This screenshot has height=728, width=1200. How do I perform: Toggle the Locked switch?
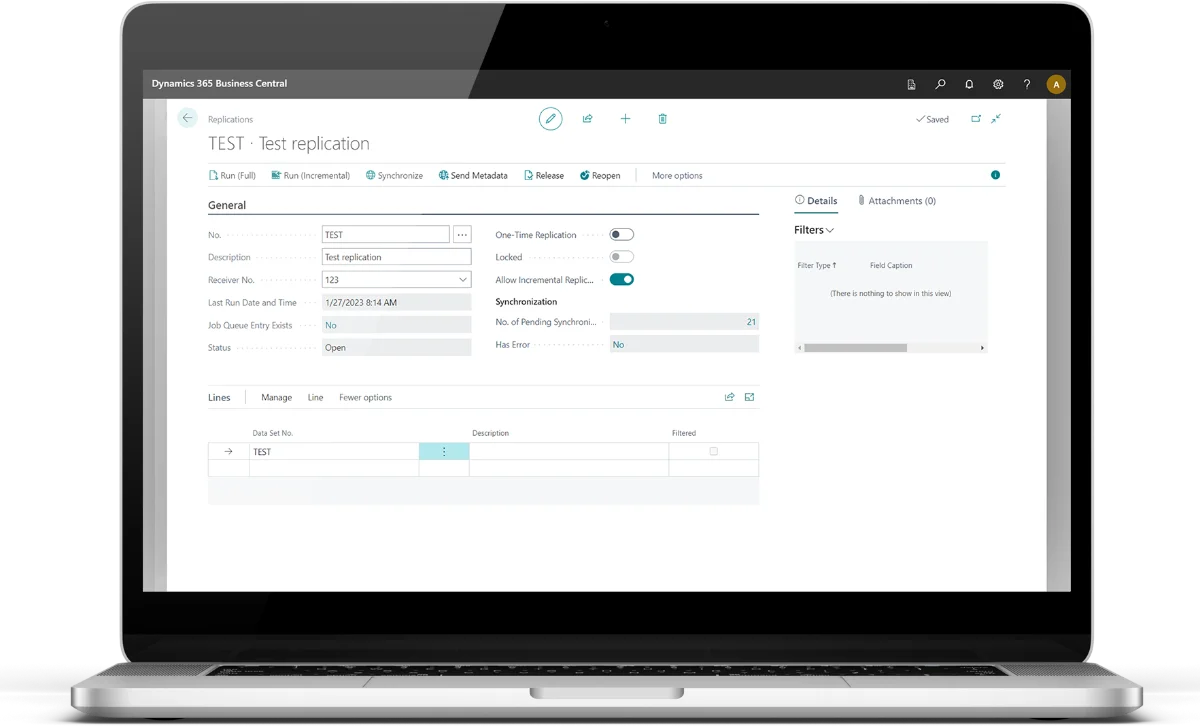[x=622, y=257]
